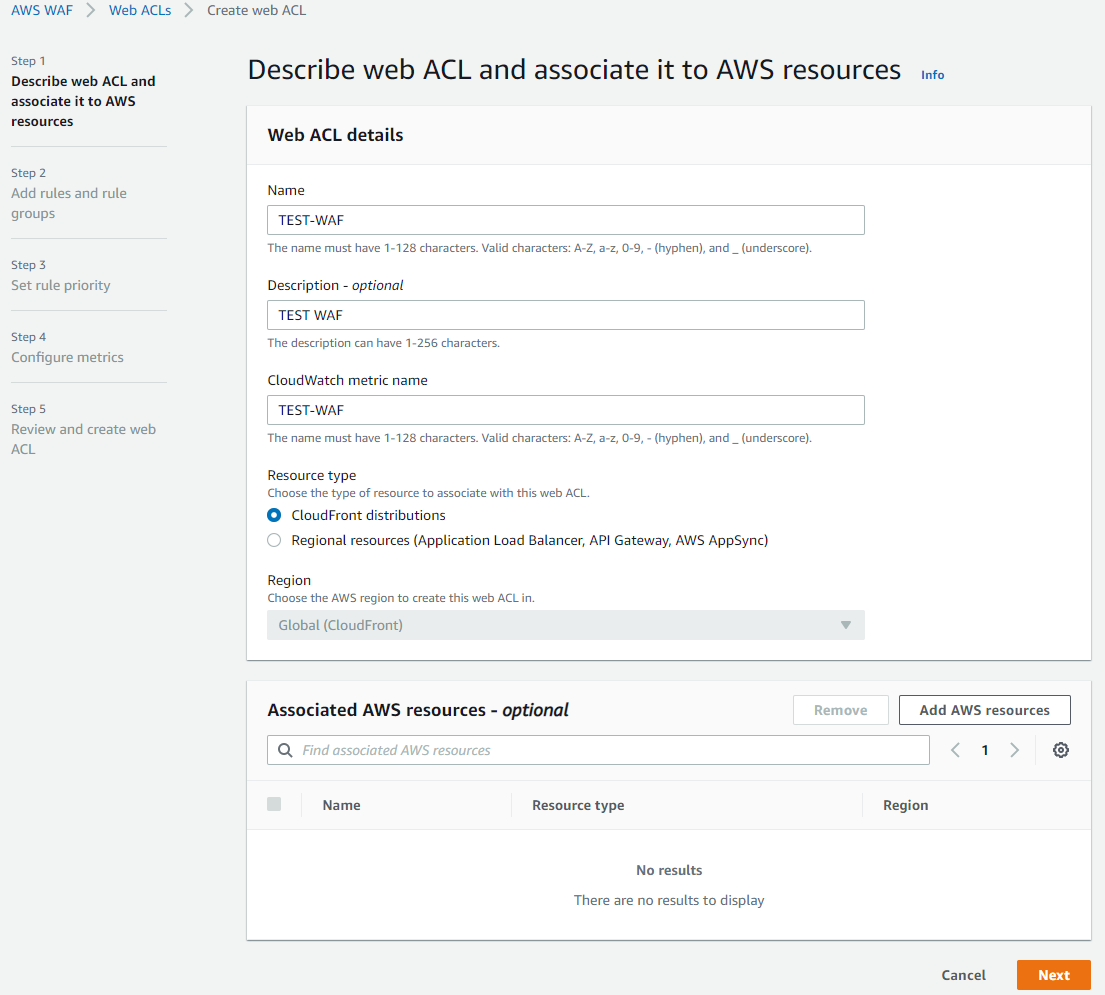Go to next page arrow
Screen dimensions: 1105x995
click(x=1015, y=750)
